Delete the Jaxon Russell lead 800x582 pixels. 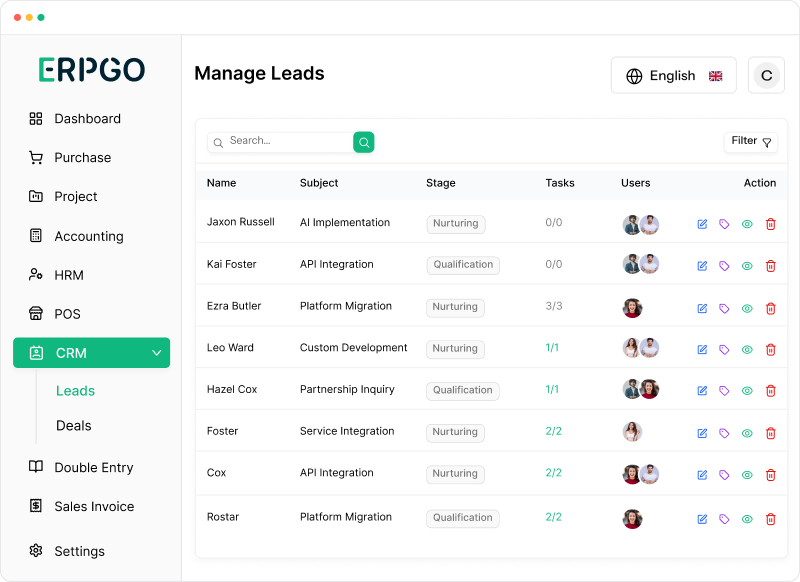770,224
